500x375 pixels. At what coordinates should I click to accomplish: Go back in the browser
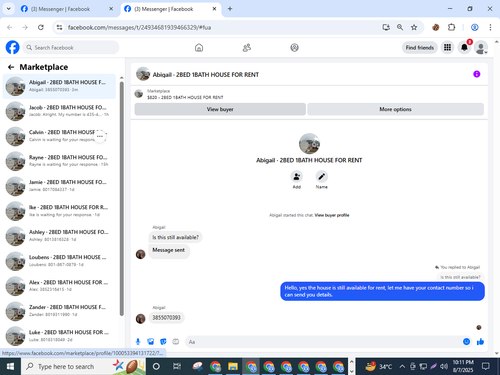(10, 27)
